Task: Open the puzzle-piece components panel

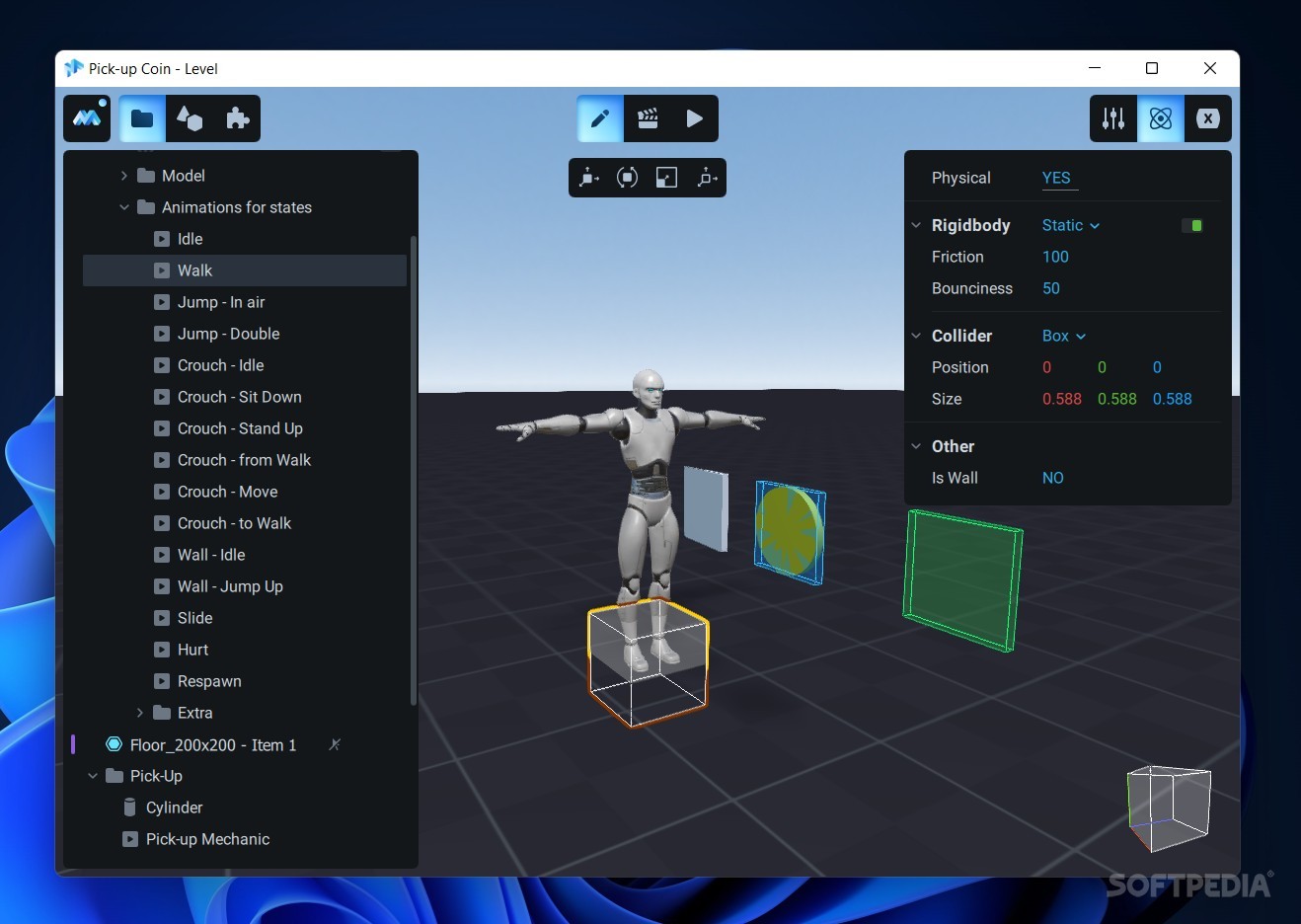Action: tap(237, 118)
